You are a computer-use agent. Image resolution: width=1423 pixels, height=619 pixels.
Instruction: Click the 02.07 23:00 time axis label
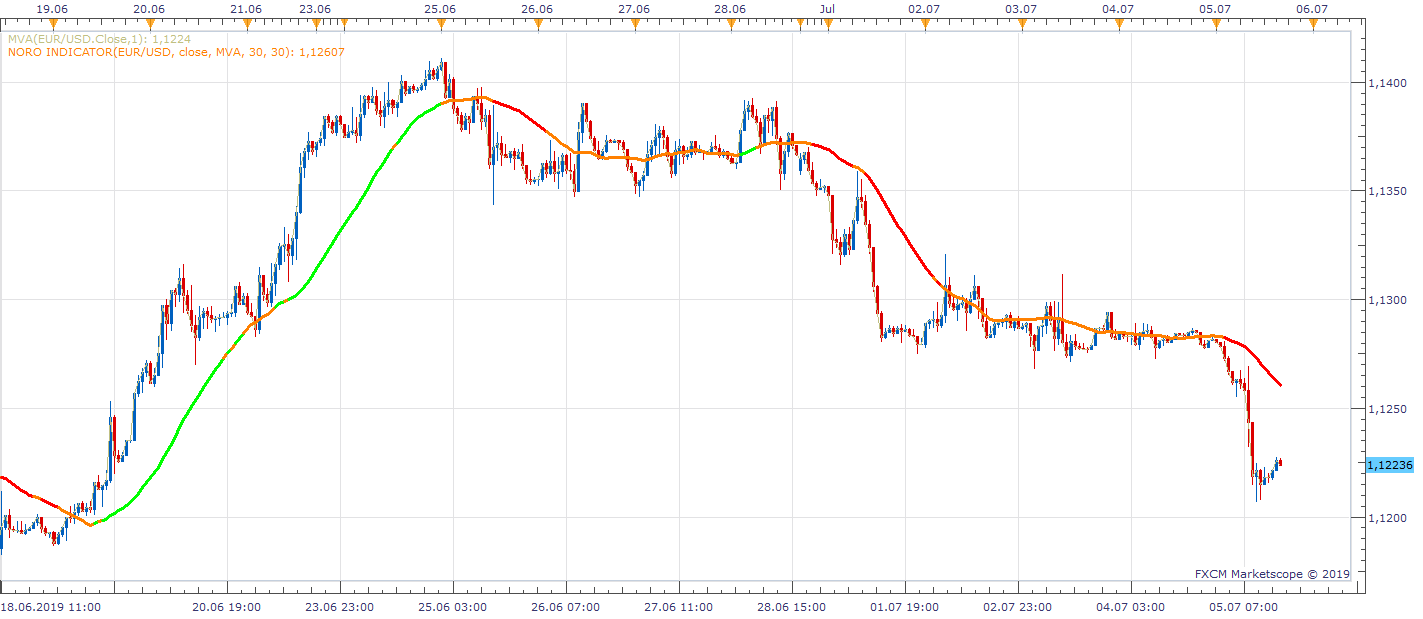(x=1019, y=607)
